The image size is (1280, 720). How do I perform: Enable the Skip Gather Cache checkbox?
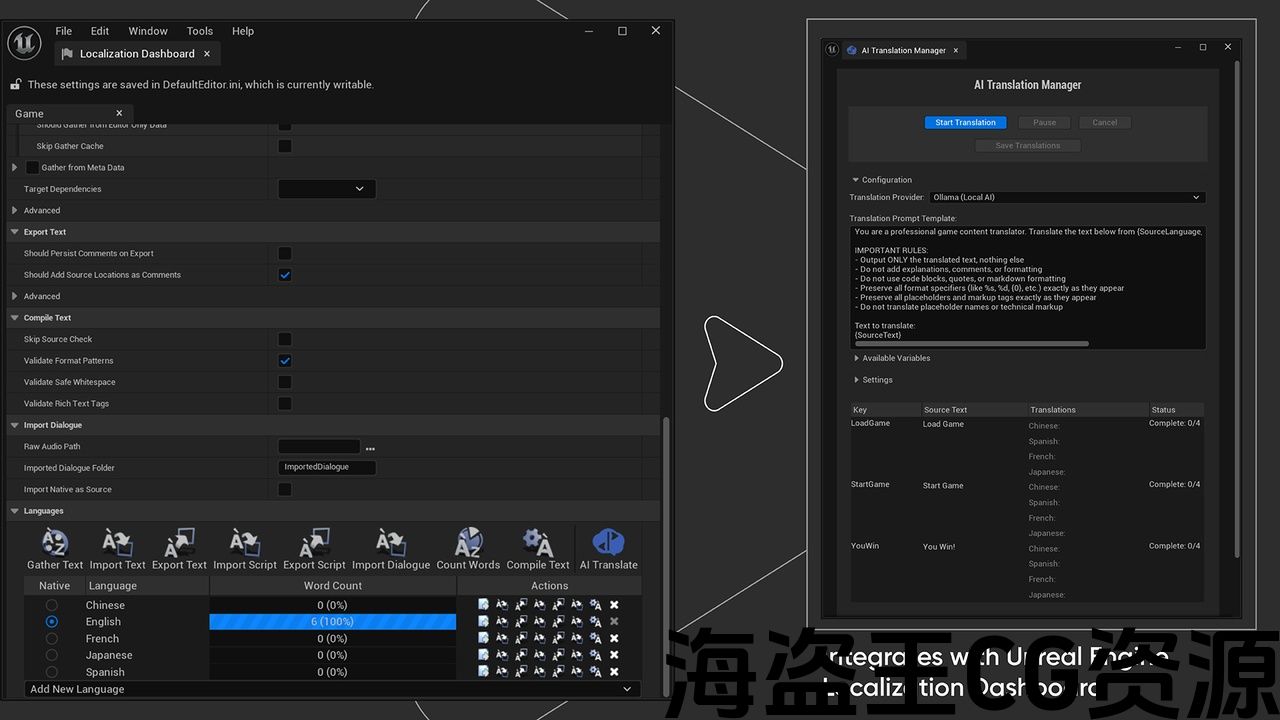(285, 146)
